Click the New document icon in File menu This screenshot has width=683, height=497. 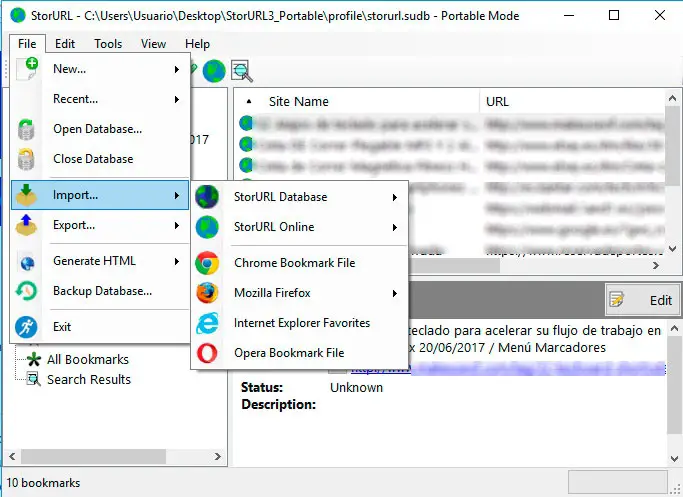[27, 69]
